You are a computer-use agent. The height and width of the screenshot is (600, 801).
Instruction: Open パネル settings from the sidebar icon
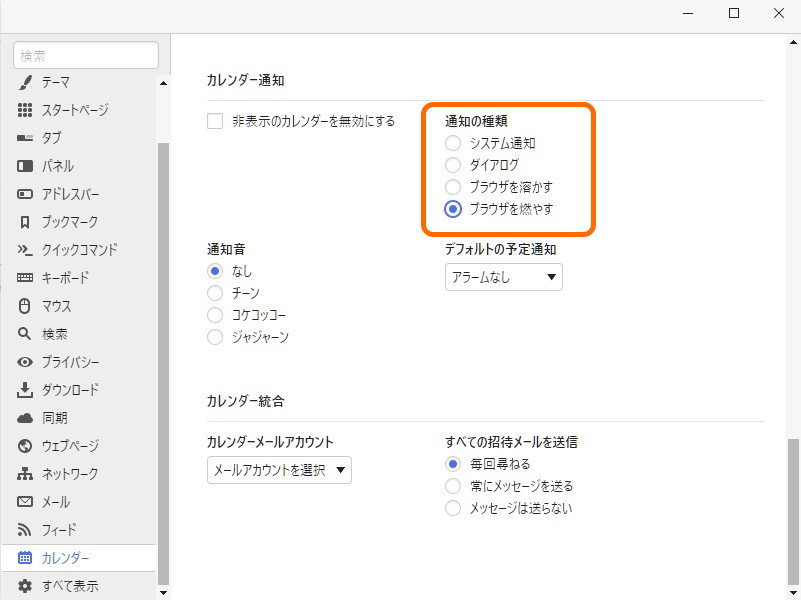[25, 166]
